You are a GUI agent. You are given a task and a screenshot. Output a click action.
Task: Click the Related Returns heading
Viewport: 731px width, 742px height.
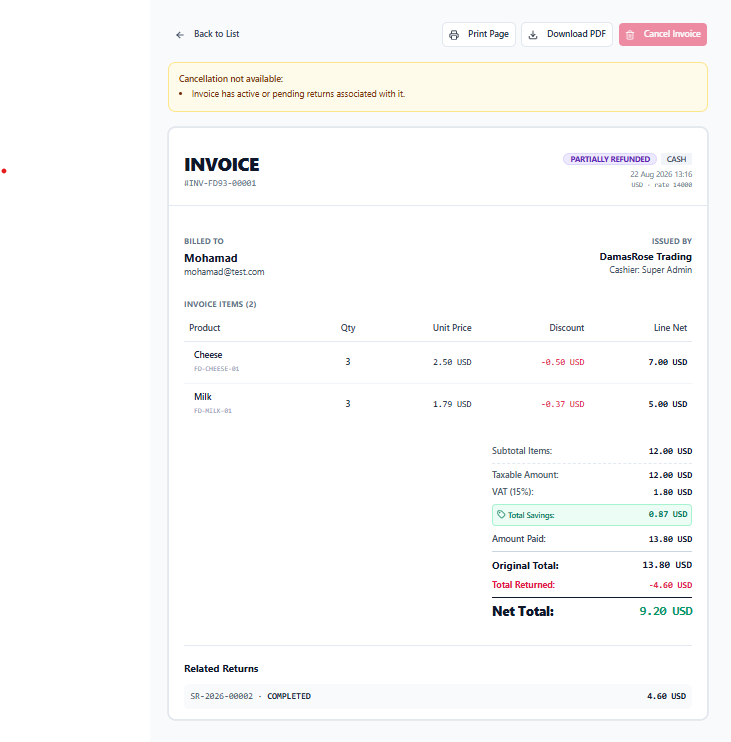(x=221, y=669)
